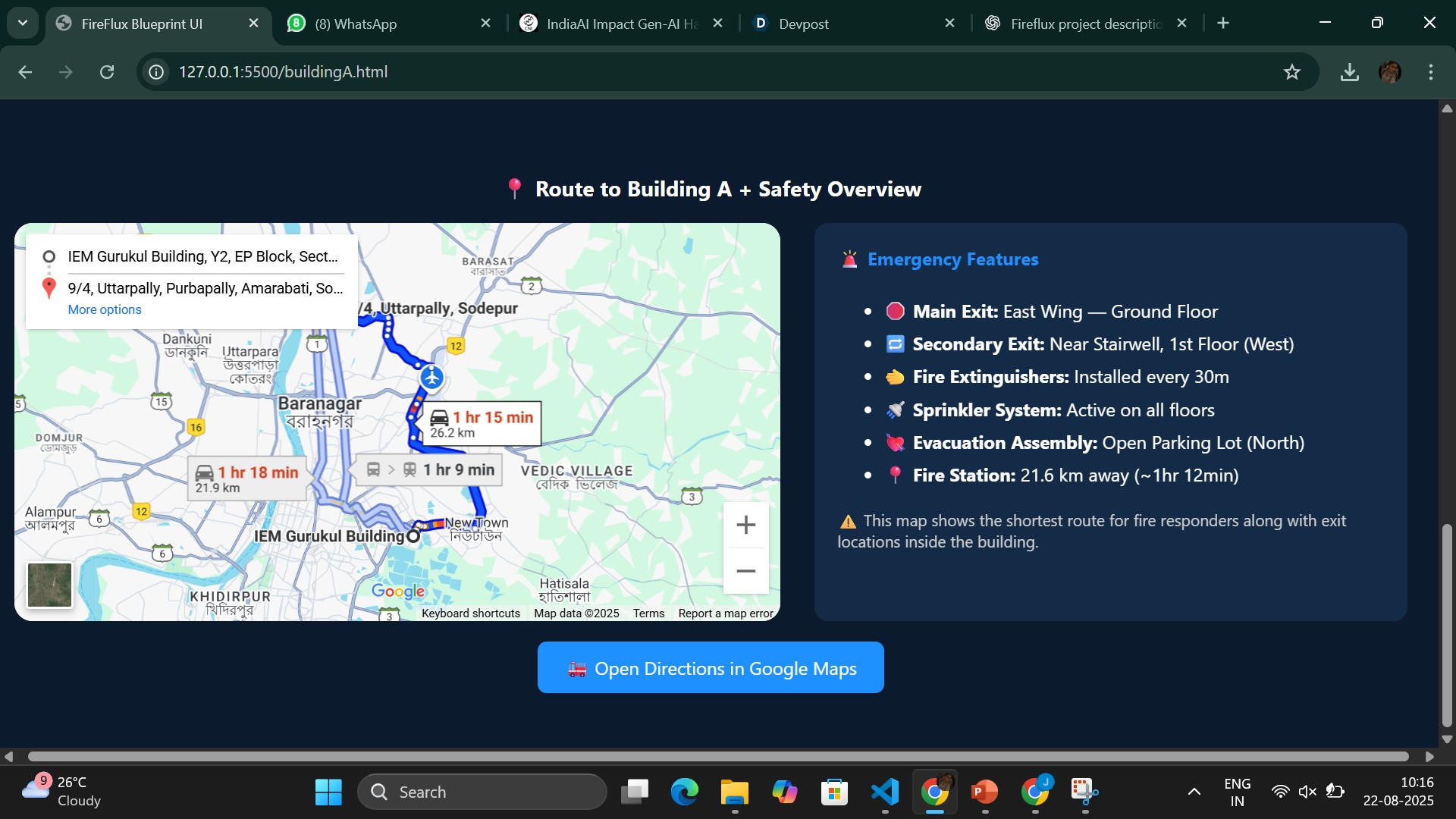
Task: Select the 1 hr 18 min alternate route
Action: pyautogui.click(x=248, y=479)
